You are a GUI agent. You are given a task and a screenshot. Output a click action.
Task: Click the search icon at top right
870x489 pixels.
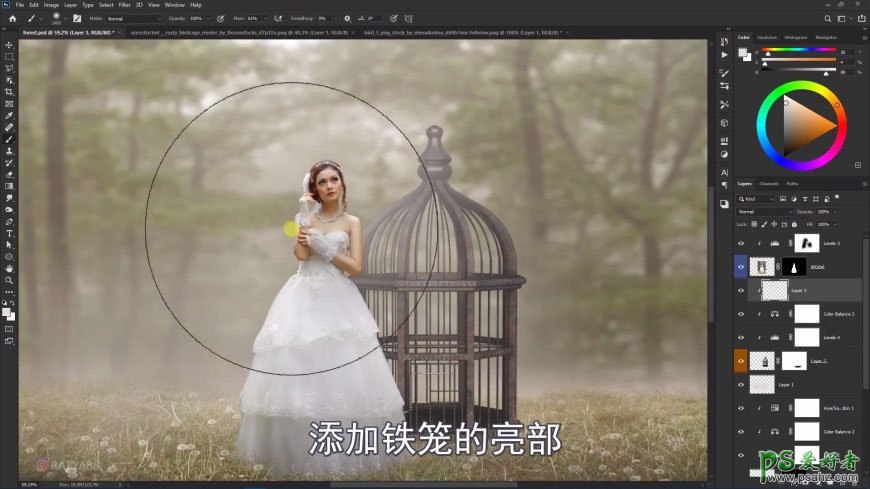[x=827, y=18]
